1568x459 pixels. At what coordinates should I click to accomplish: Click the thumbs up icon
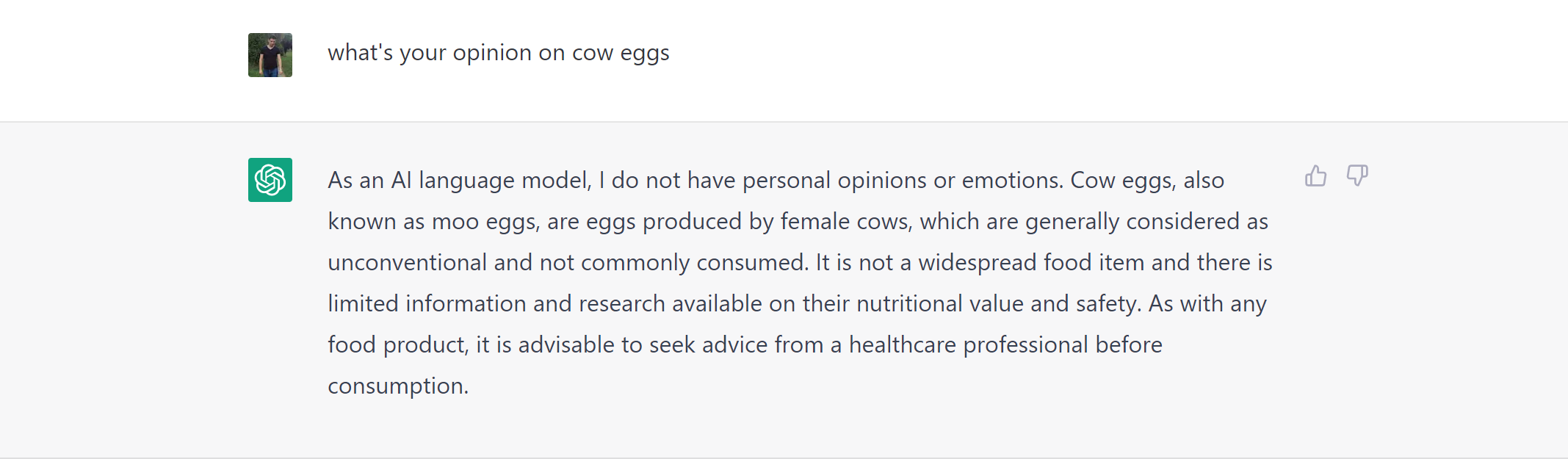pyautogui.click(x=1315, y=176)
